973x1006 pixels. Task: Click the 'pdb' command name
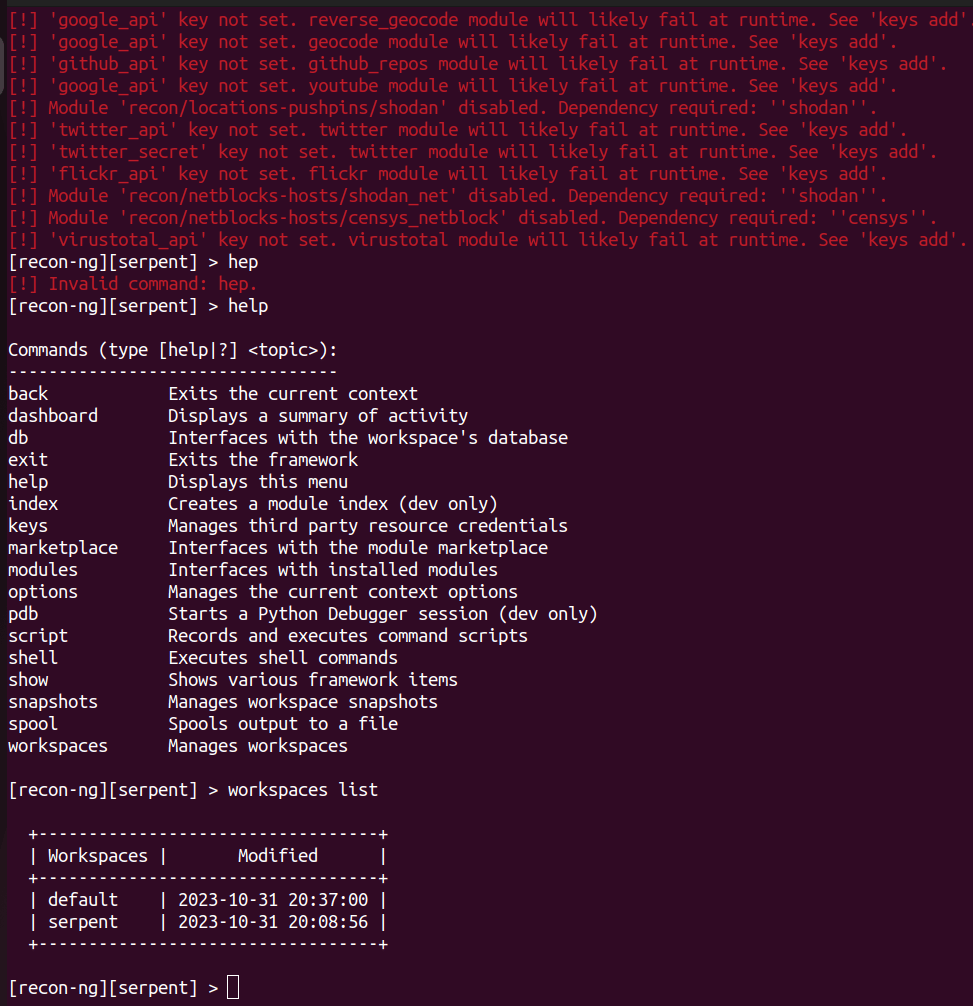pos(23,613)
